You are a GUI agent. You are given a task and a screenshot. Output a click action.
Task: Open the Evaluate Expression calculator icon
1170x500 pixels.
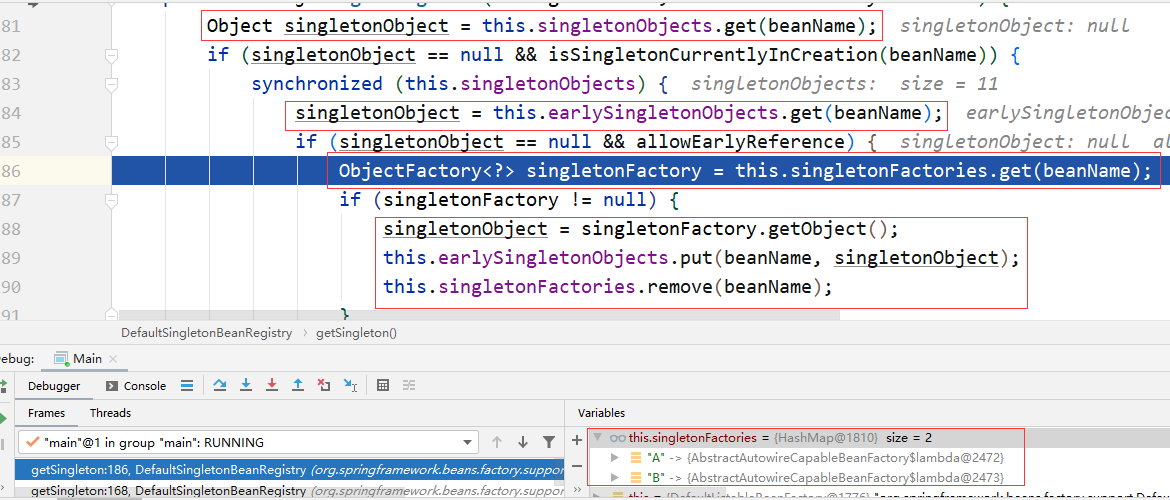tap(383, 385)
